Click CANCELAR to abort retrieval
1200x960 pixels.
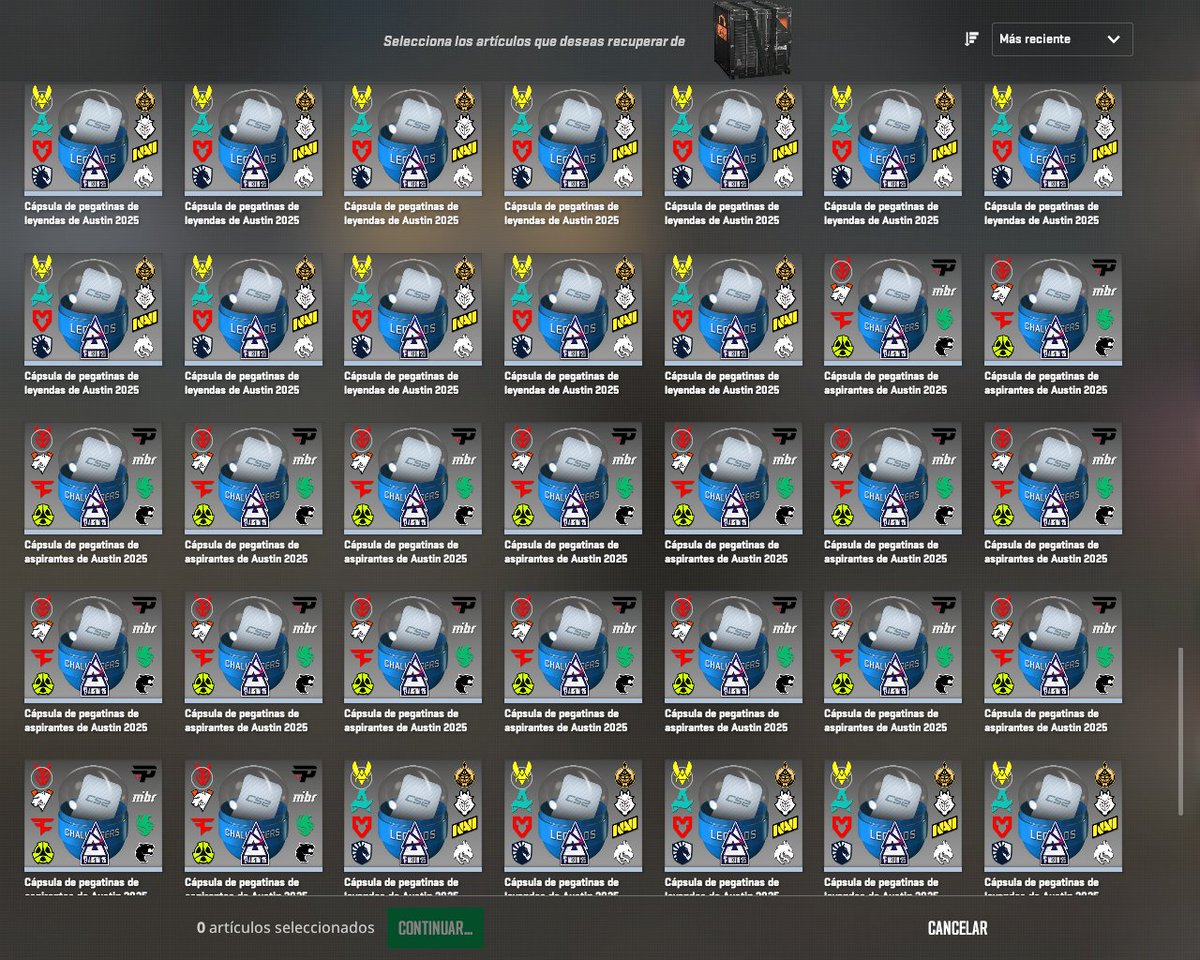pyautogui.click(x=957, y=928)
